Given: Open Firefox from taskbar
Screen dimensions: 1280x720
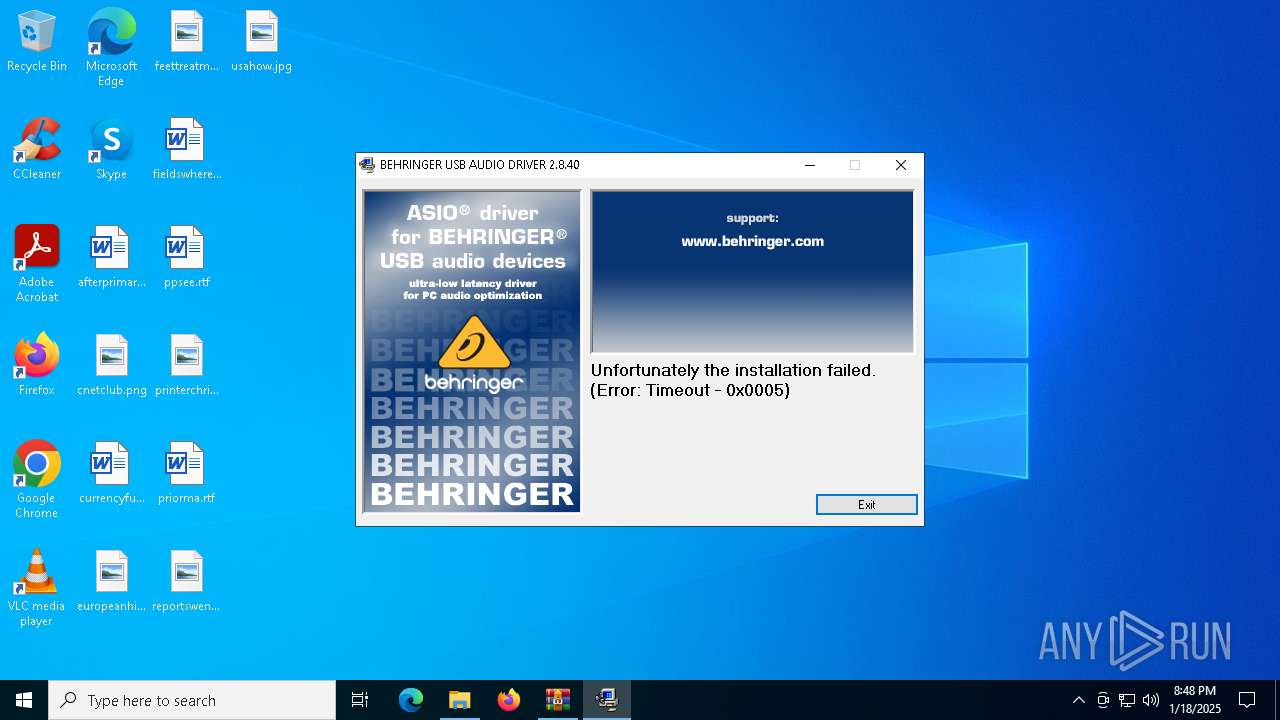Looking at the screenshot, I should tap(509, 700).
